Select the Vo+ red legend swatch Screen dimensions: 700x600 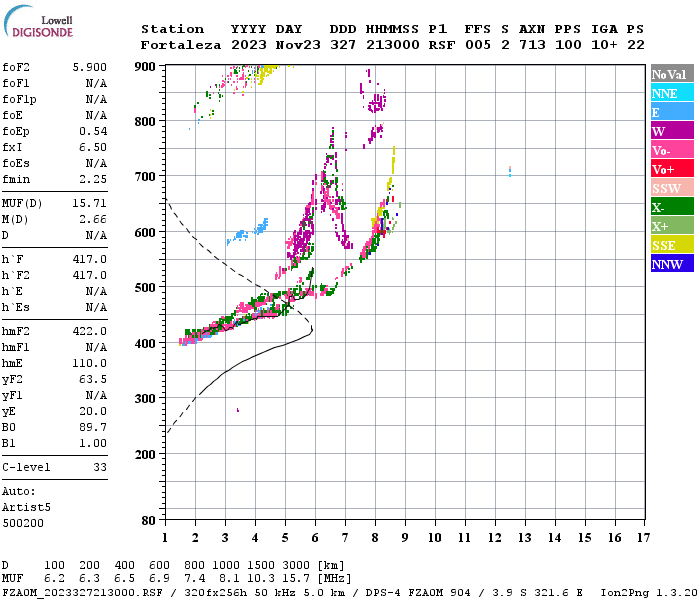coord(672,169)
